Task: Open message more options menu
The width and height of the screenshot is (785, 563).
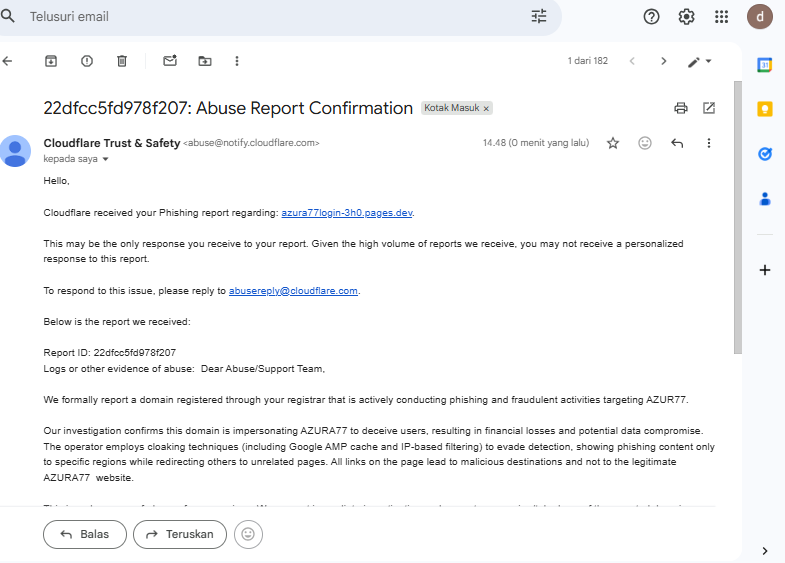Action: coord(708,143)
